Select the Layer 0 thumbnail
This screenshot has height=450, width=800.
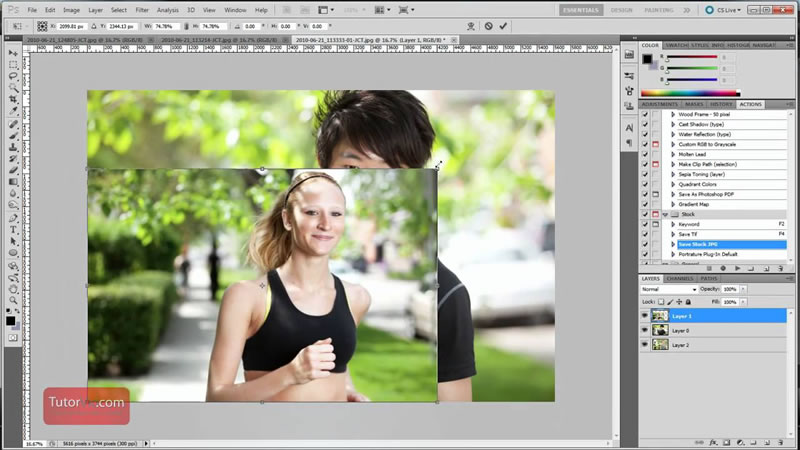click(x=660, y=330)
